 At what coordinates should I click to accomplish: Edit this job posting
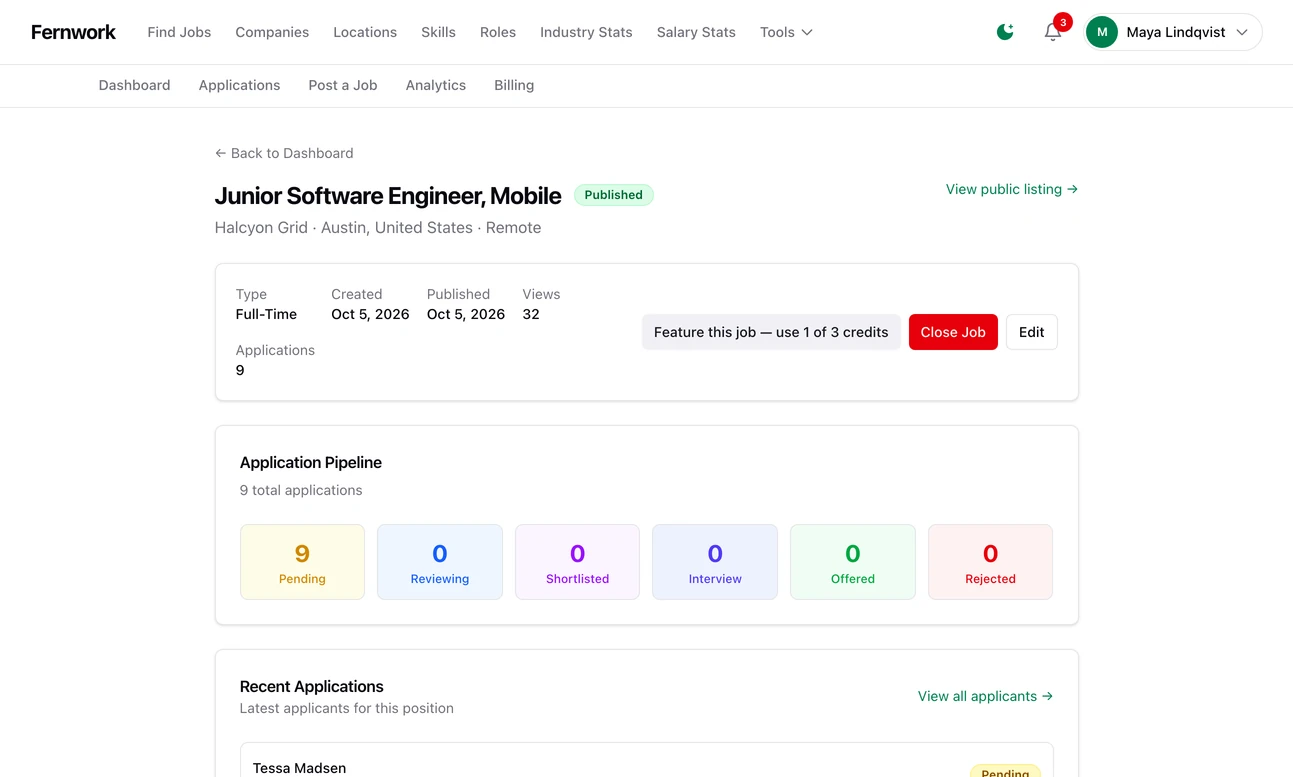[1031, 332]
